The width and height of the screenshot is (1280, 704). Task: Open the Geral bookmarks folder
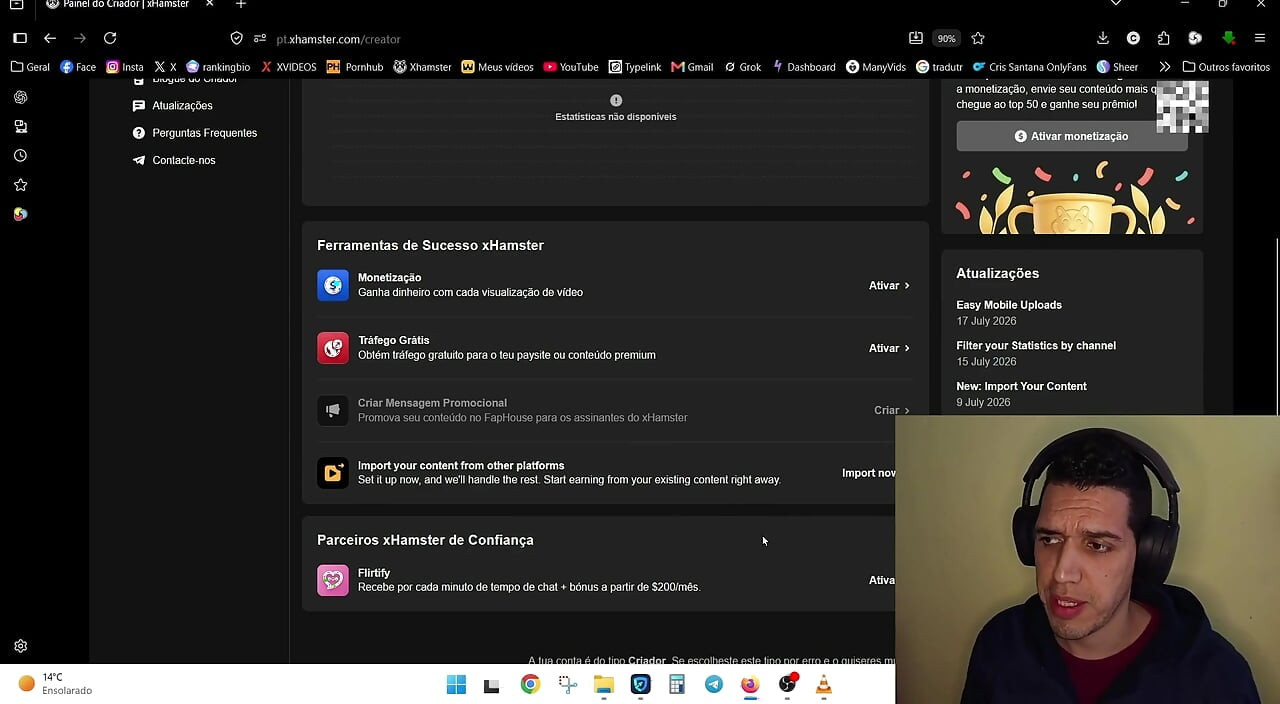pyautogui.click(x=30, y=67)
